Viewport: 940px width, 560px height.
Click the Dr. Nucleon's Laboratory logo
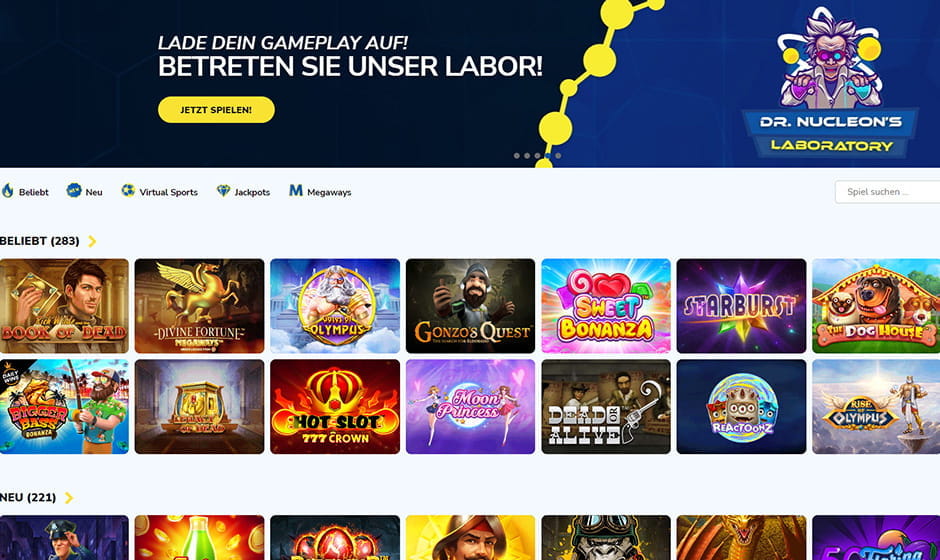click(830, 84)
